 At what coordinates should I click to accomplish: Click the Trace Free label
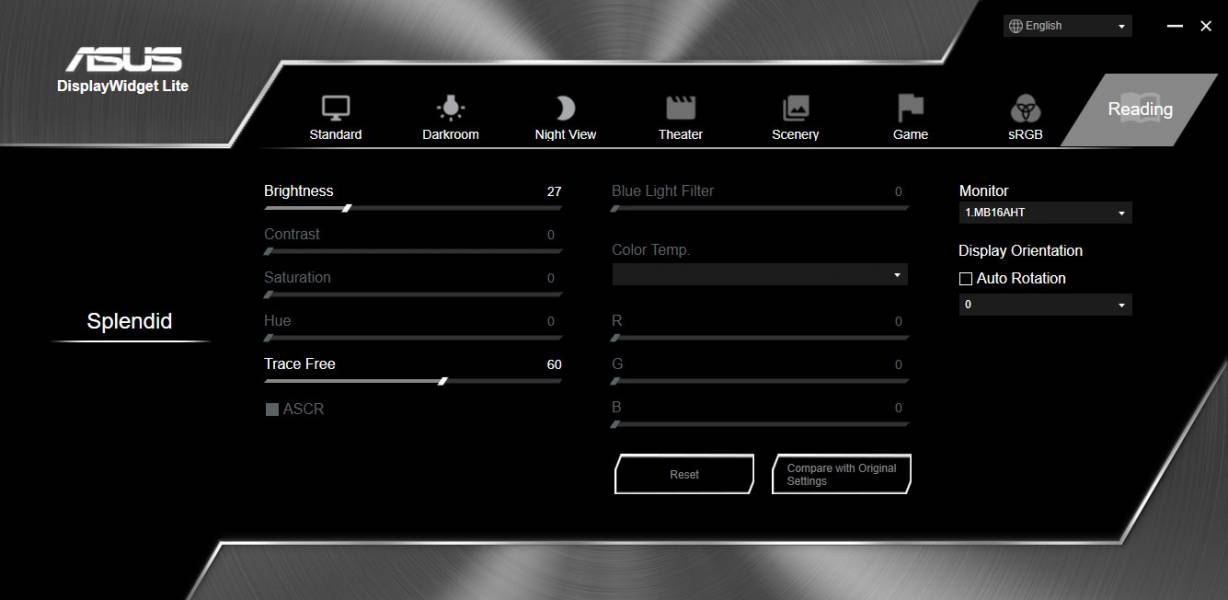click(x=300, y=364)
